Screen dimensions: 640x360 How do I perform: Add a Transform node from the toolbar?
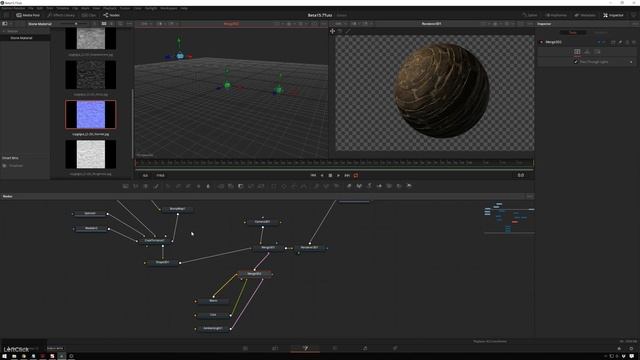point(261,186)
